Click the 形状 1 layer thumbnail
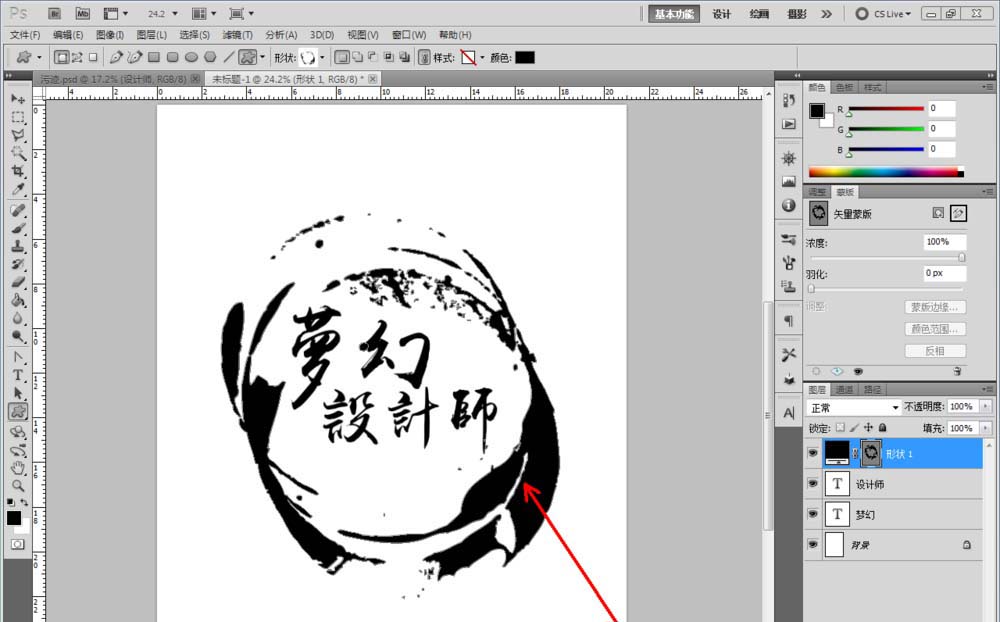The image size is (1000, 622). 837,453
